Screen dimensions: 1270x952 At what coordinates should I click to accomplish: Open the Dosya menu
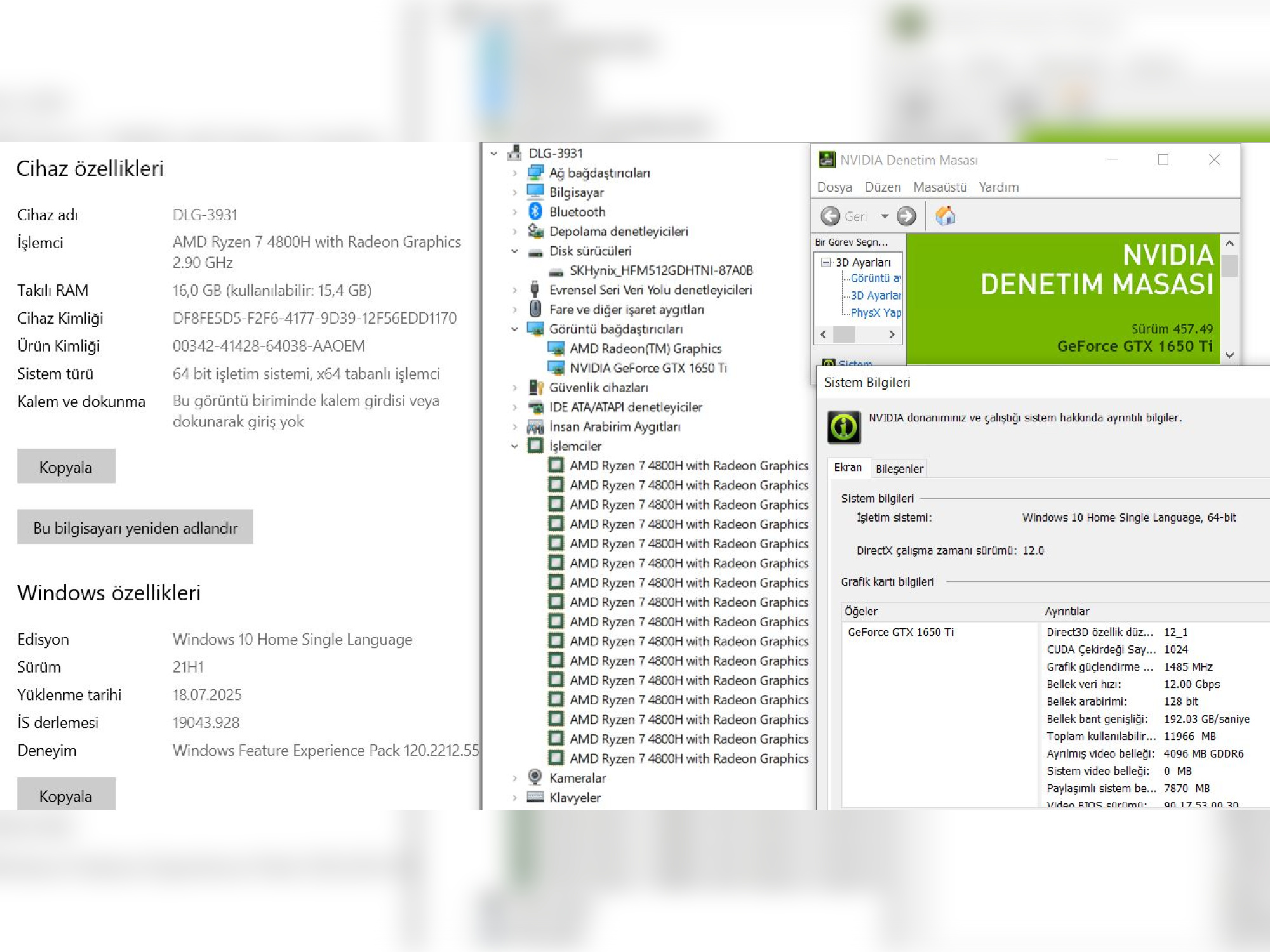coord(834,187)
